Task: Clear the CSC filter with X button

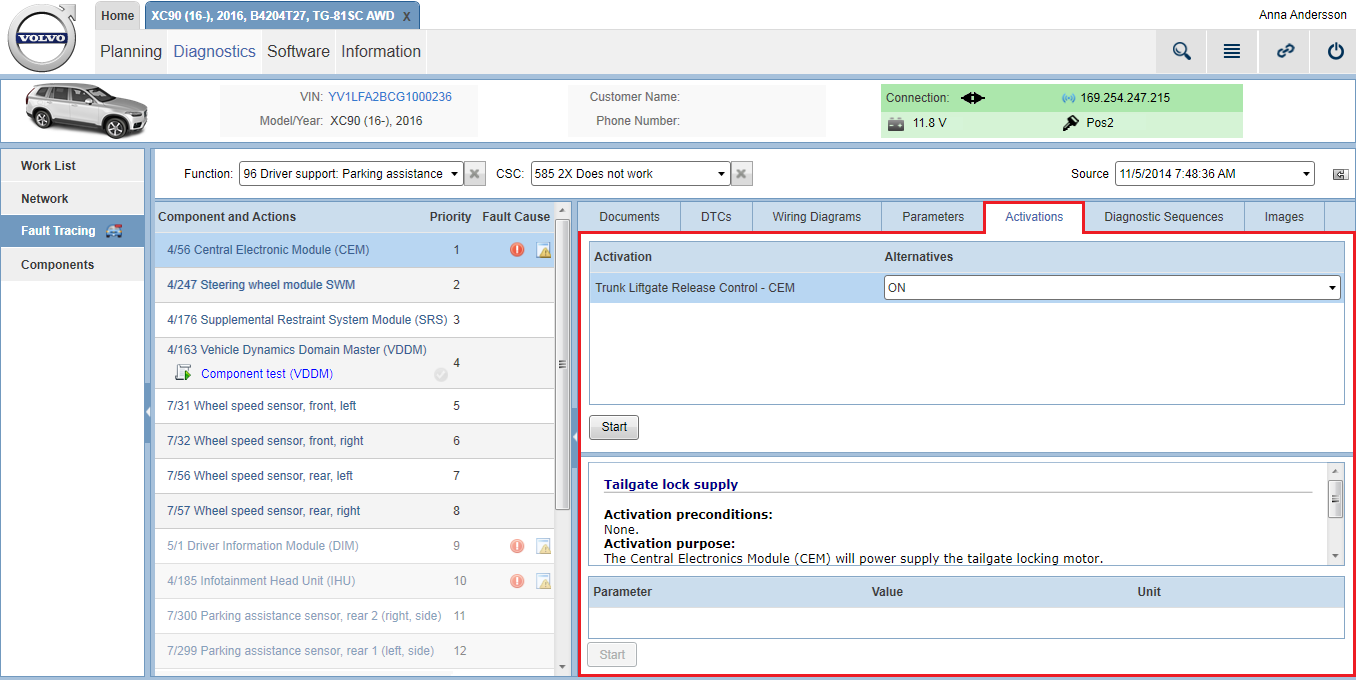Action: [742, 174]
